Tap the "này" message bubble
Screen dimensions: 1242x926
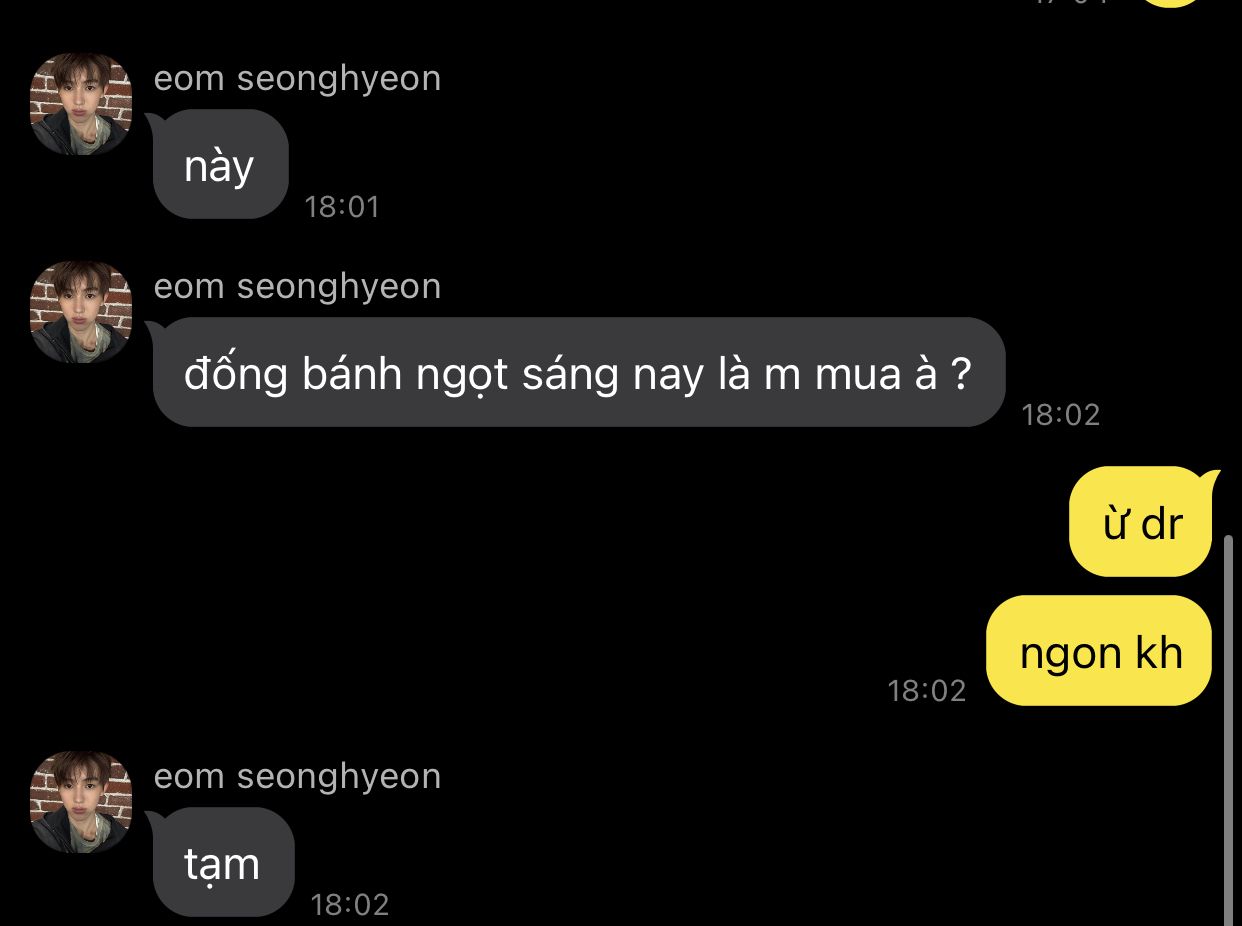[x=220, y=165]
